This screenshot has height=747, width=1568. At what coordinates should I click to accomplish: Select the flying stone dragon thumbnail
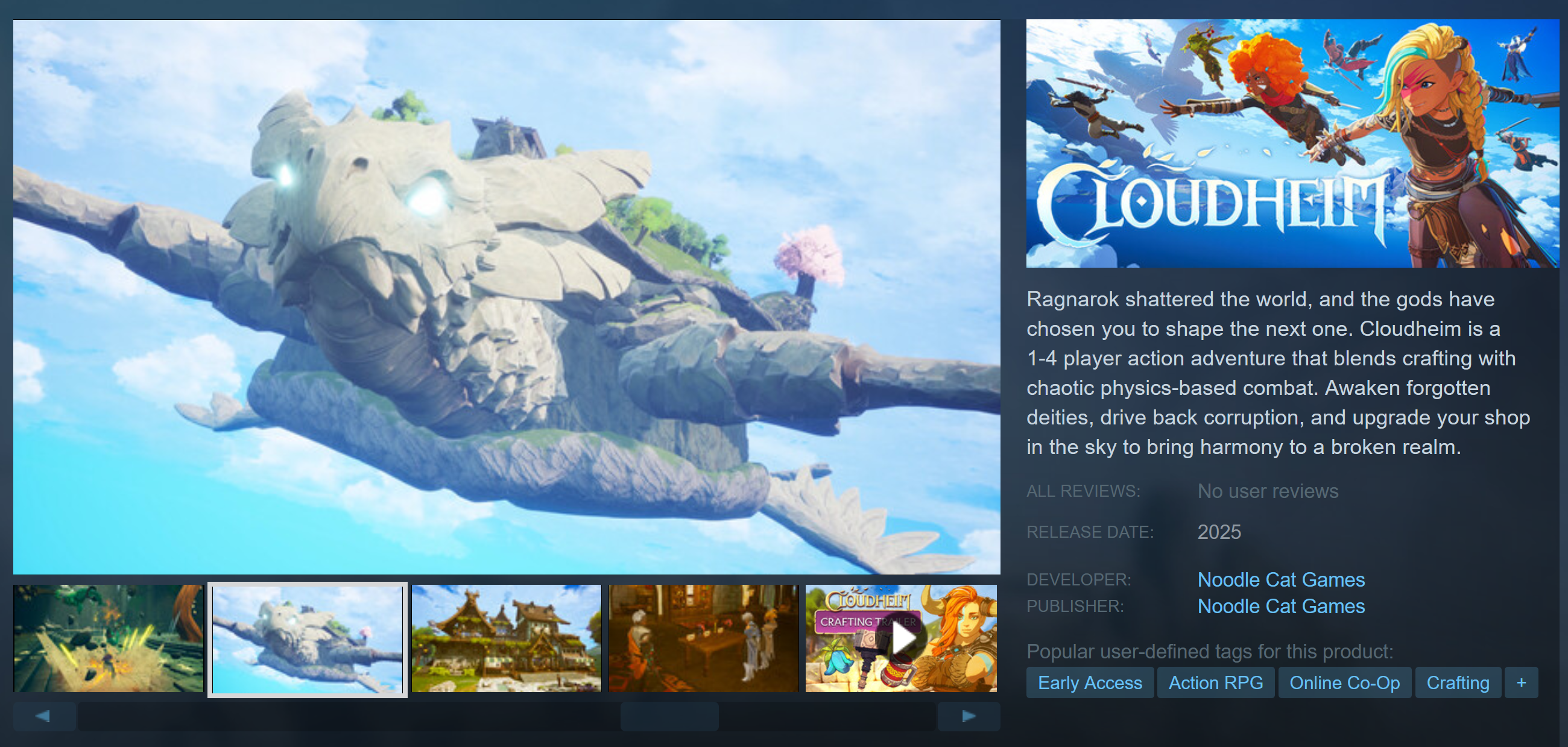click(308, 638)
